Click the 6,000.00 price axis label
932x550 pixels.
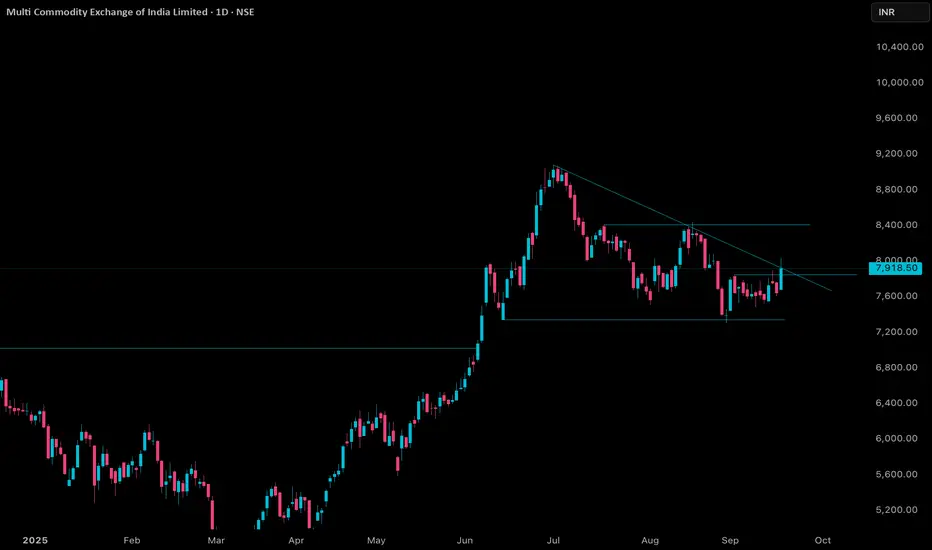click(x=896, y=438)
